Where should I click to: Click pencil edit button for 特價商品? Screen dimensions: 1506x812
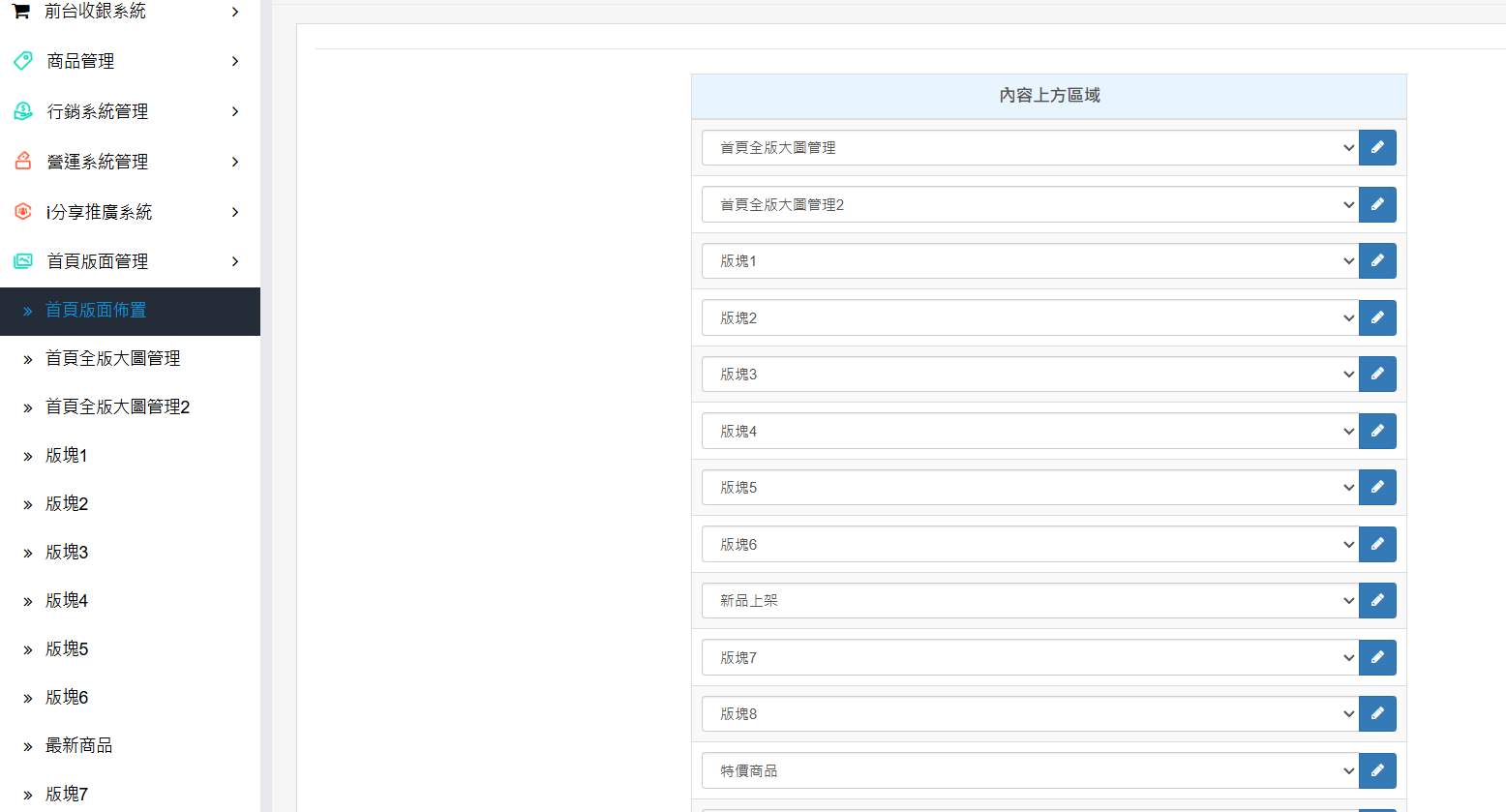pos(1377,770)
